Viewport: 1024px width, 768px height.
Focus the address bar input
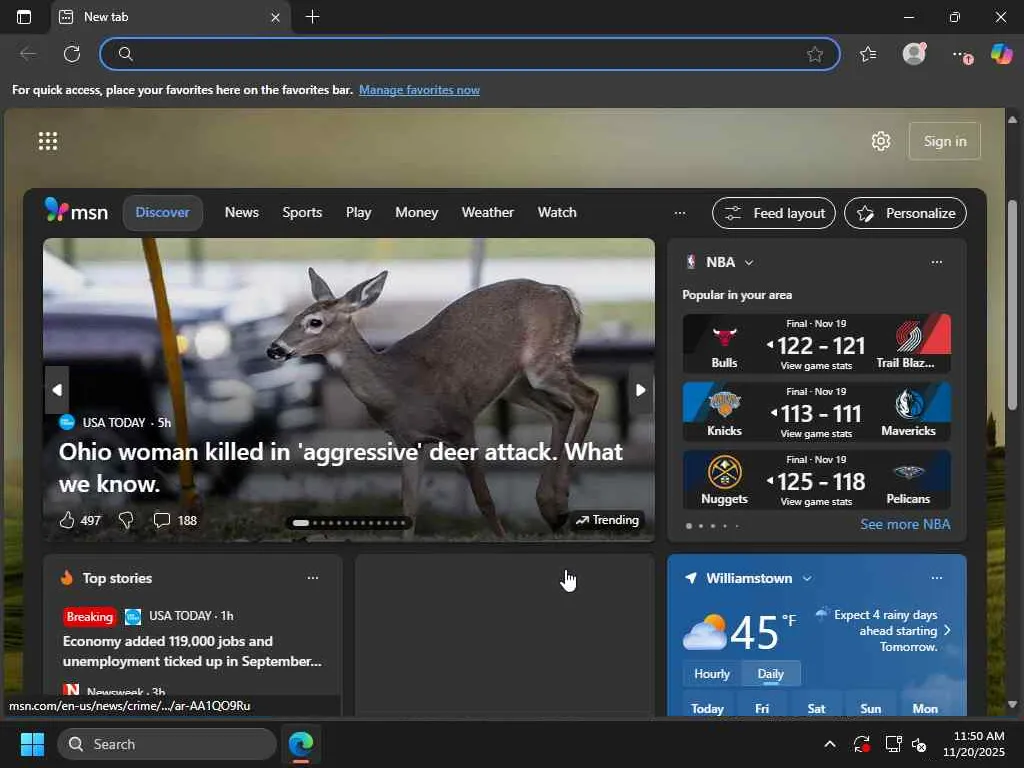pyautogui.click(x=470, y=54)
